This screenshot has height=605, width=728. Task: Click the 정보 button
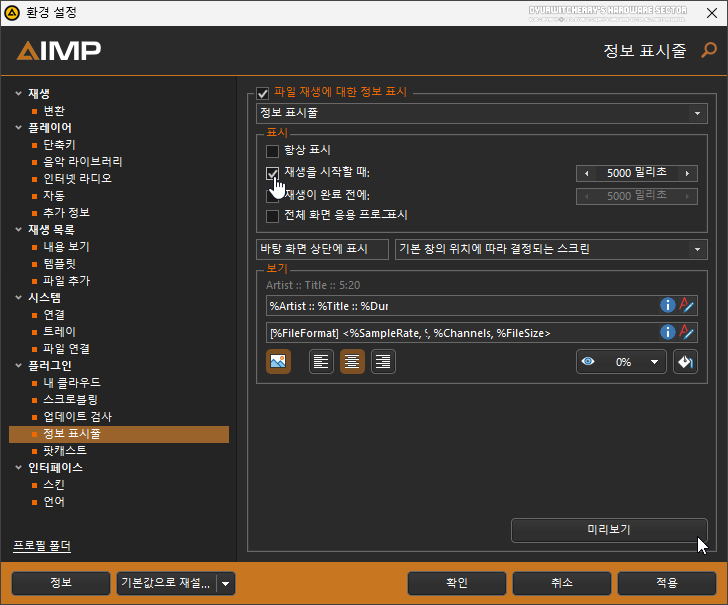61,583
